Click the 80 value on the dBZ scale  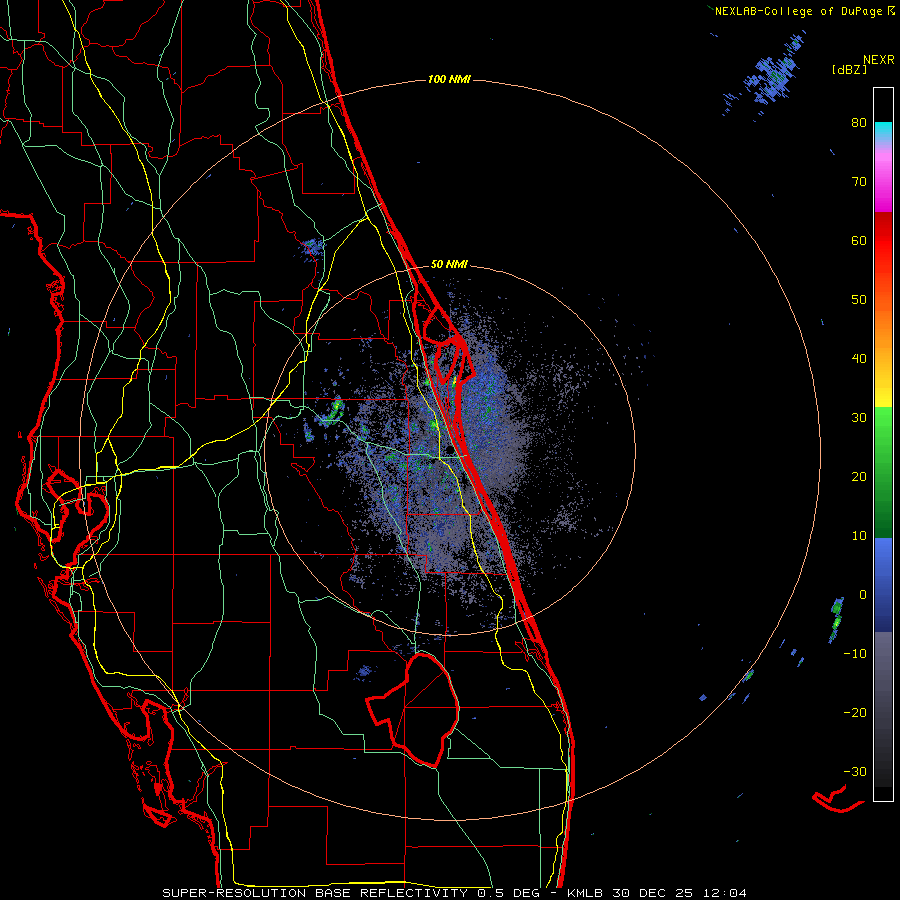[859, 123]
